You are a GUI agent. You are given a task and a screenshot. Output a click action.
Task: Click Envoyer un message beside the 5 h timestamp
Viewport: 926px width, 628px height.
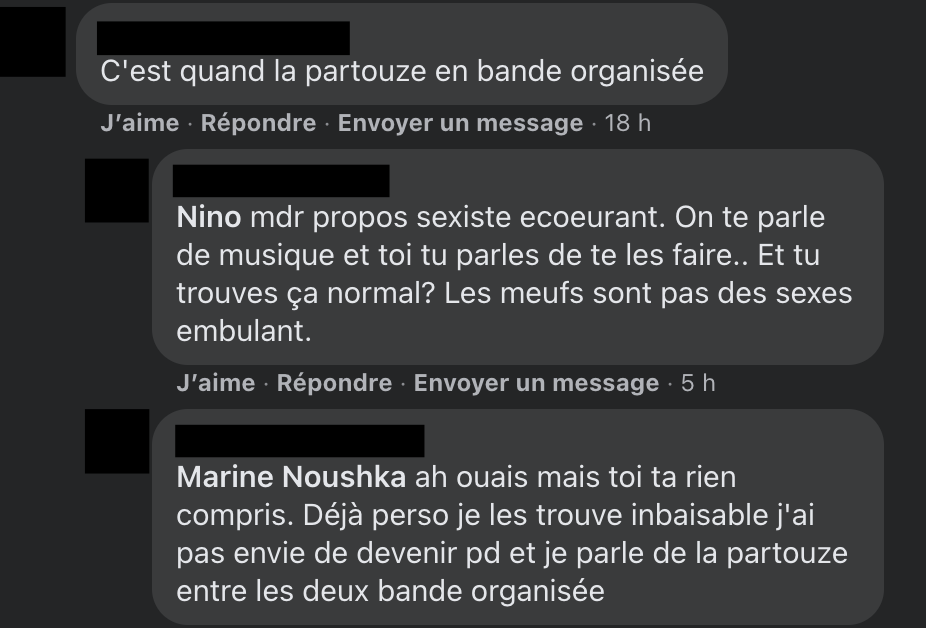click(x=536, y=383)
